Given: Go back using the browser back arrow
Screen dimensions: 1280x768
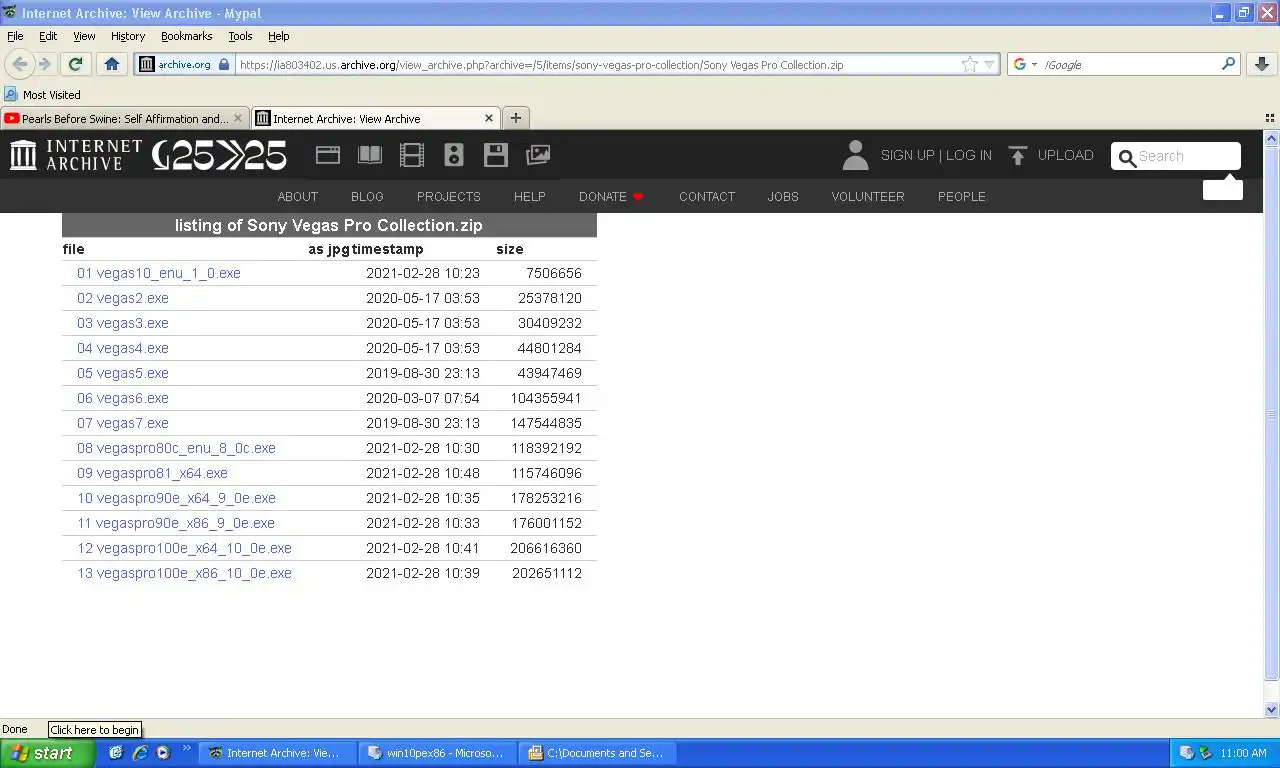Looking at the screenshot, I should click(19, 64).
